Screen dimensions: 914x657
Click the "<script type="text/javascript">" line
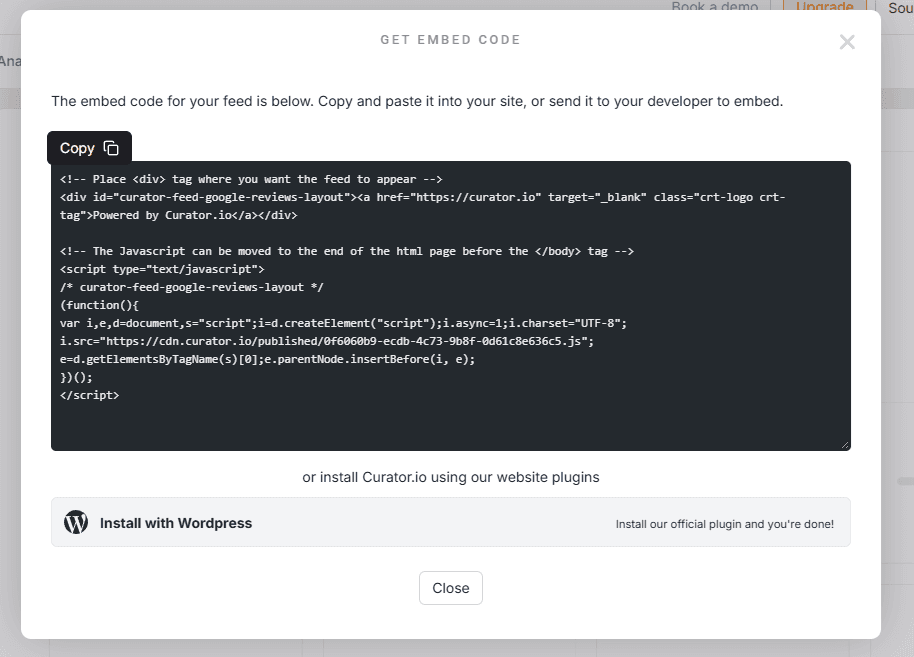coord(162,269)
